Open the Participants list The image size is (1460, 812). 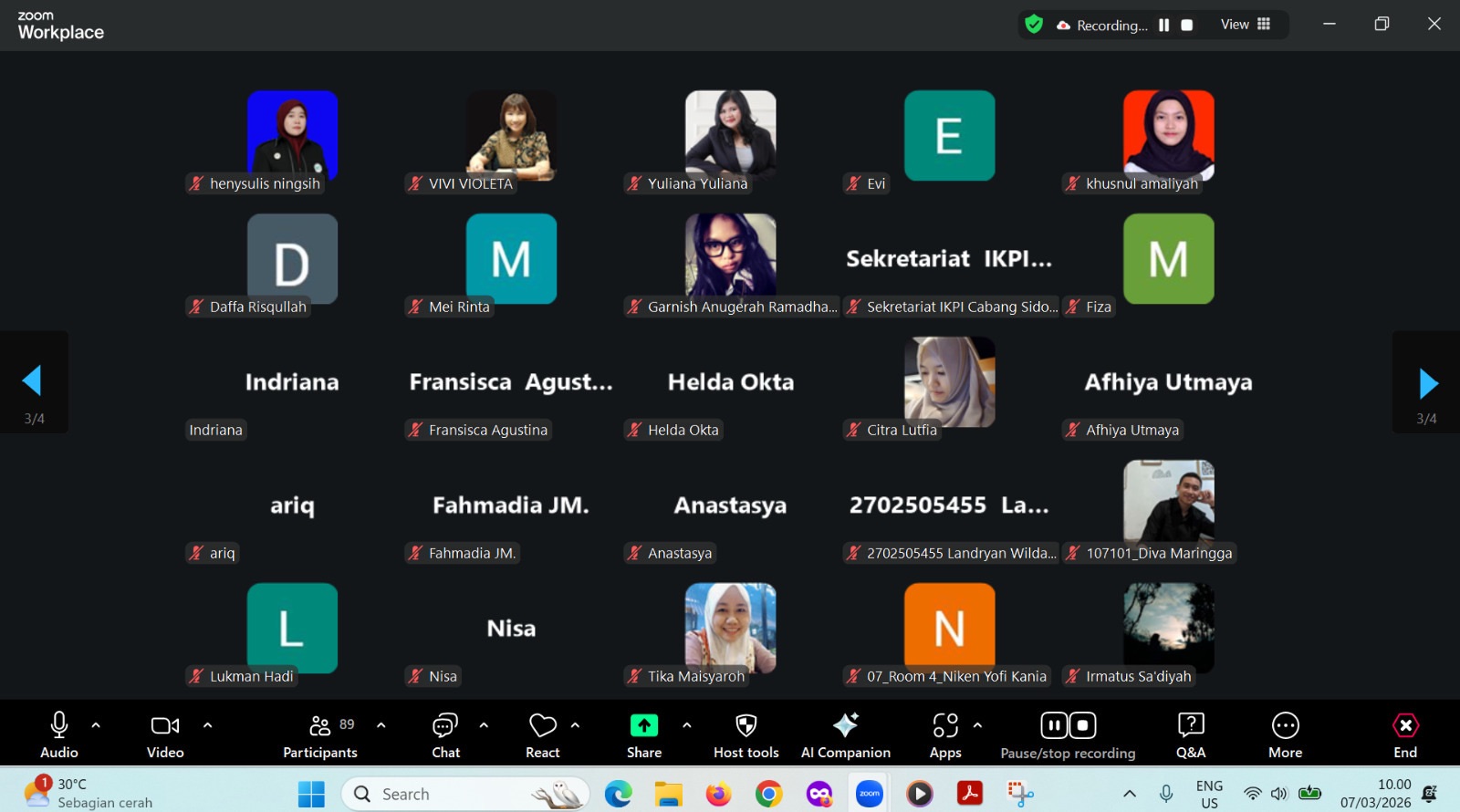(x=320, y=734)
